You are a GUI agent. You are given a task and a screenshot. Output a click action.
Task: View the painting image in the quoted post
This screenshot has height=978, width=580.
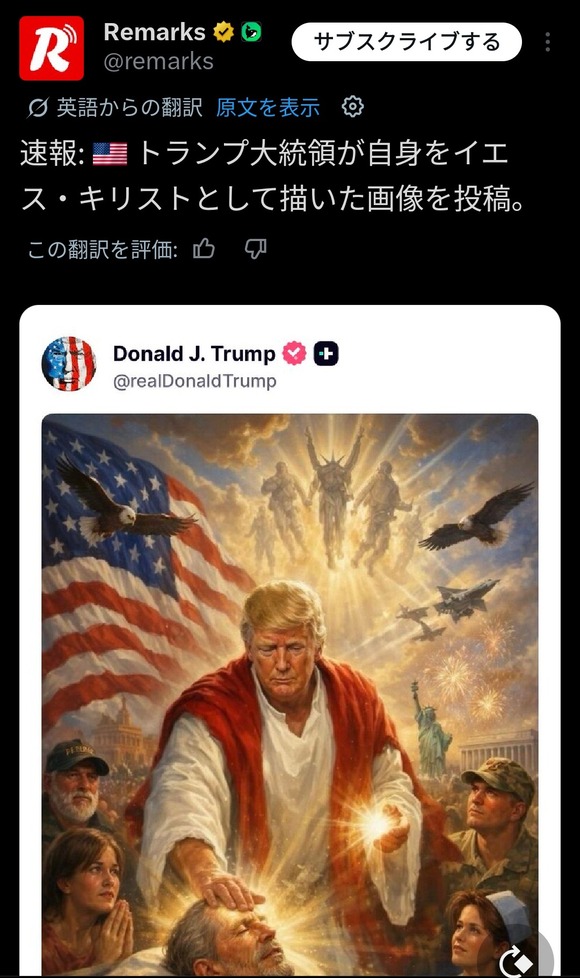point(290,694)
